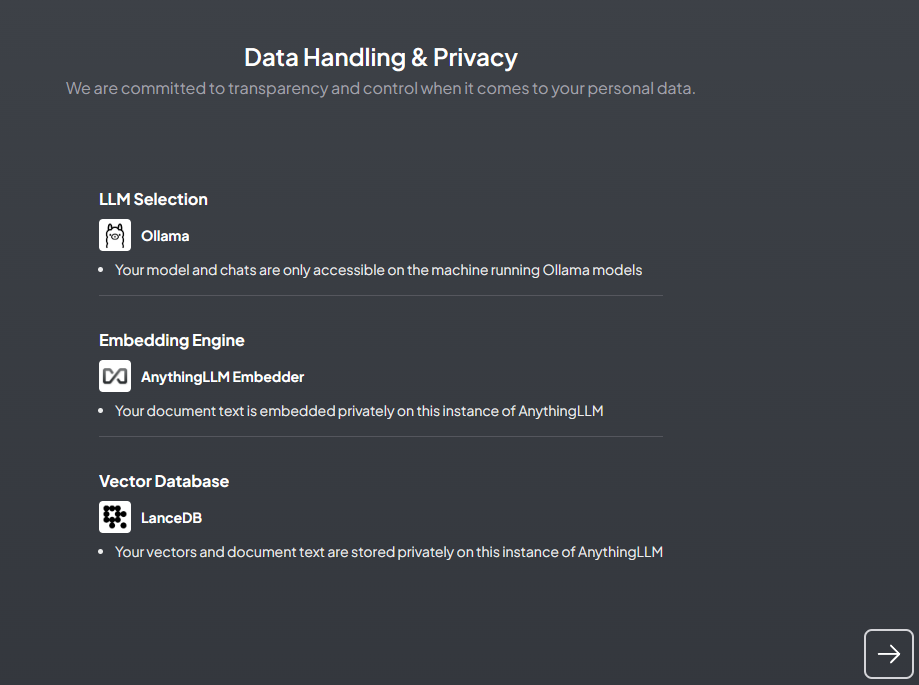This screenshot has width=919, height=685.
Task: Continue with the right arrow button
Action: [x=888, y=654]
